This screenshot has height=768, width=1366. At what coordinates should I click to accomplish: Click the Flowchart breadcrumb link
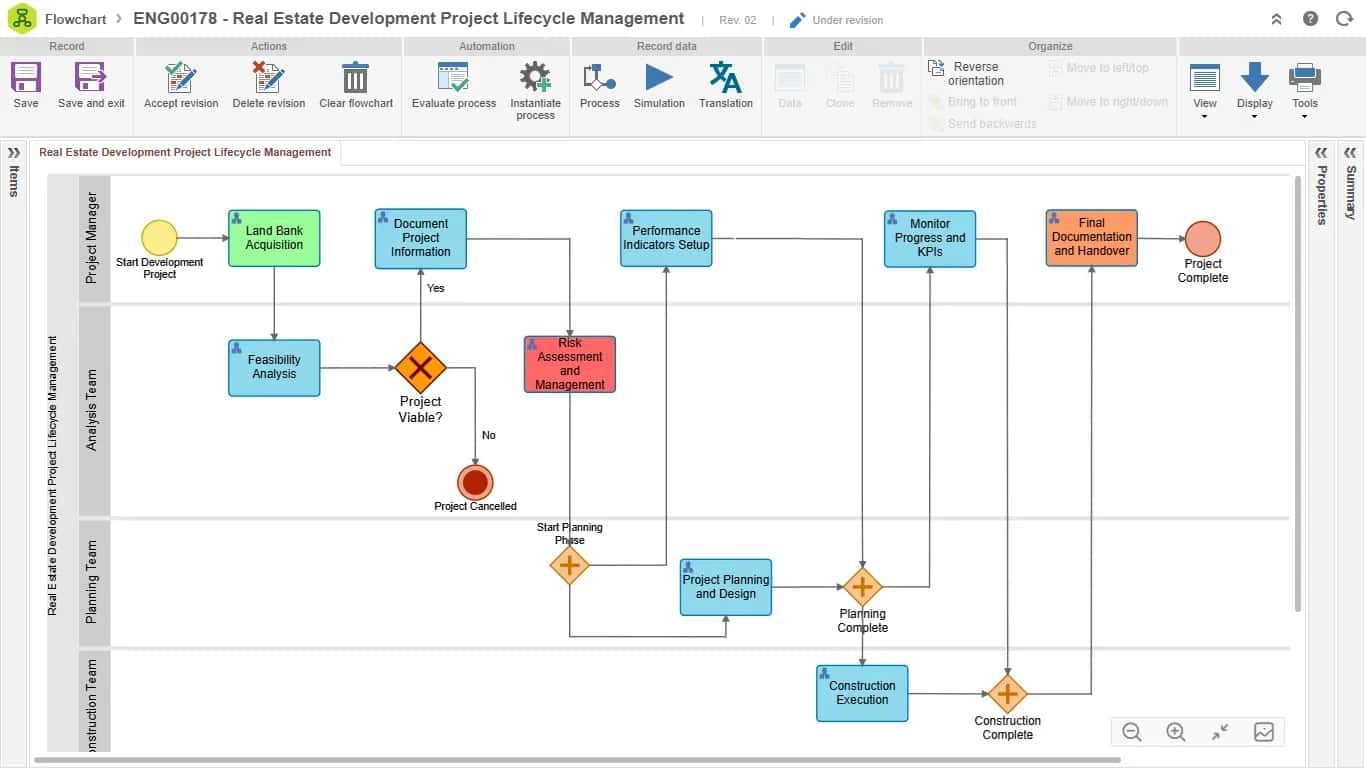click(x=75, y=19)
